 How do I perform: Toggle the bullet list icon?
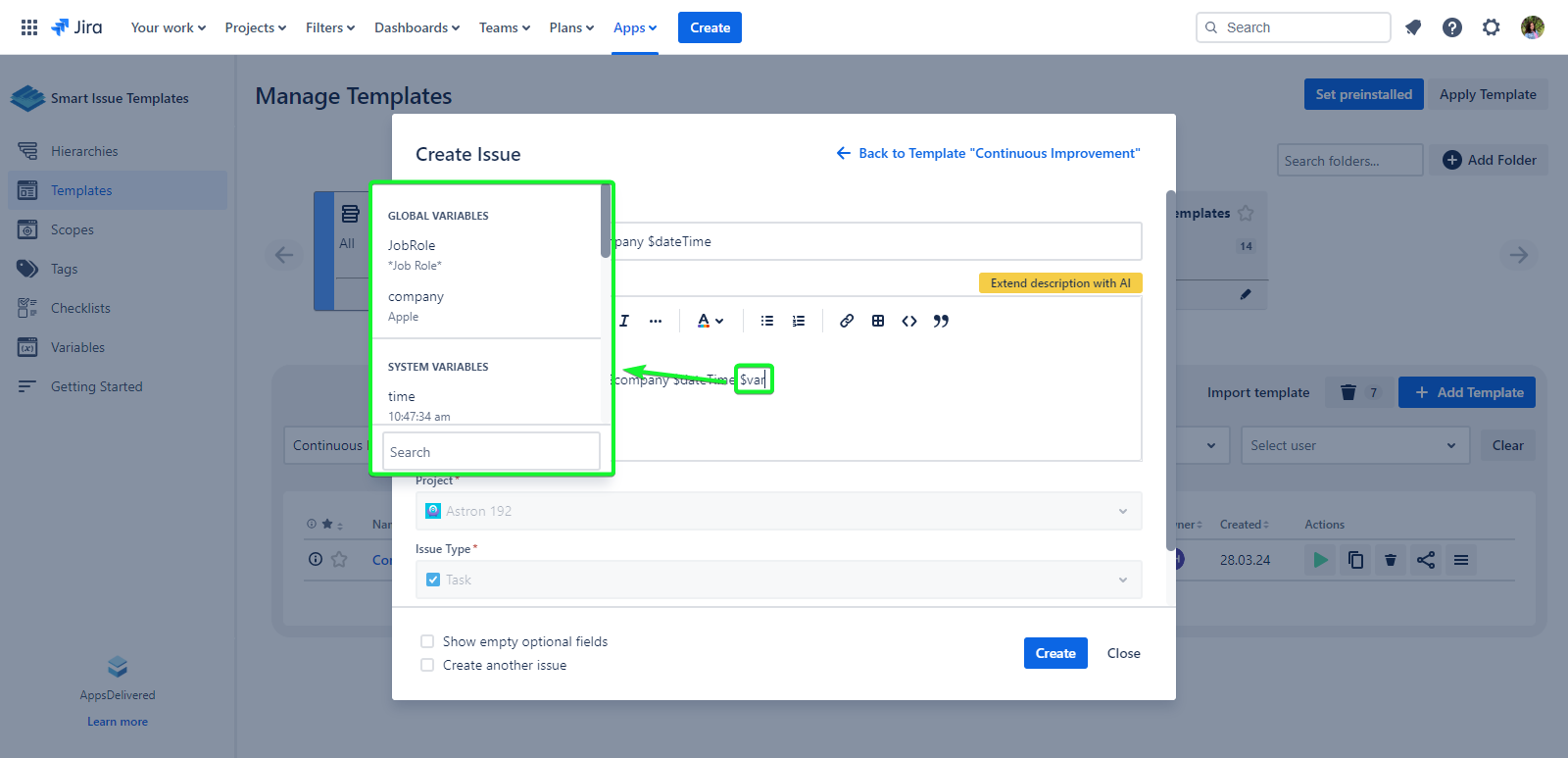(x=767, y=321)
